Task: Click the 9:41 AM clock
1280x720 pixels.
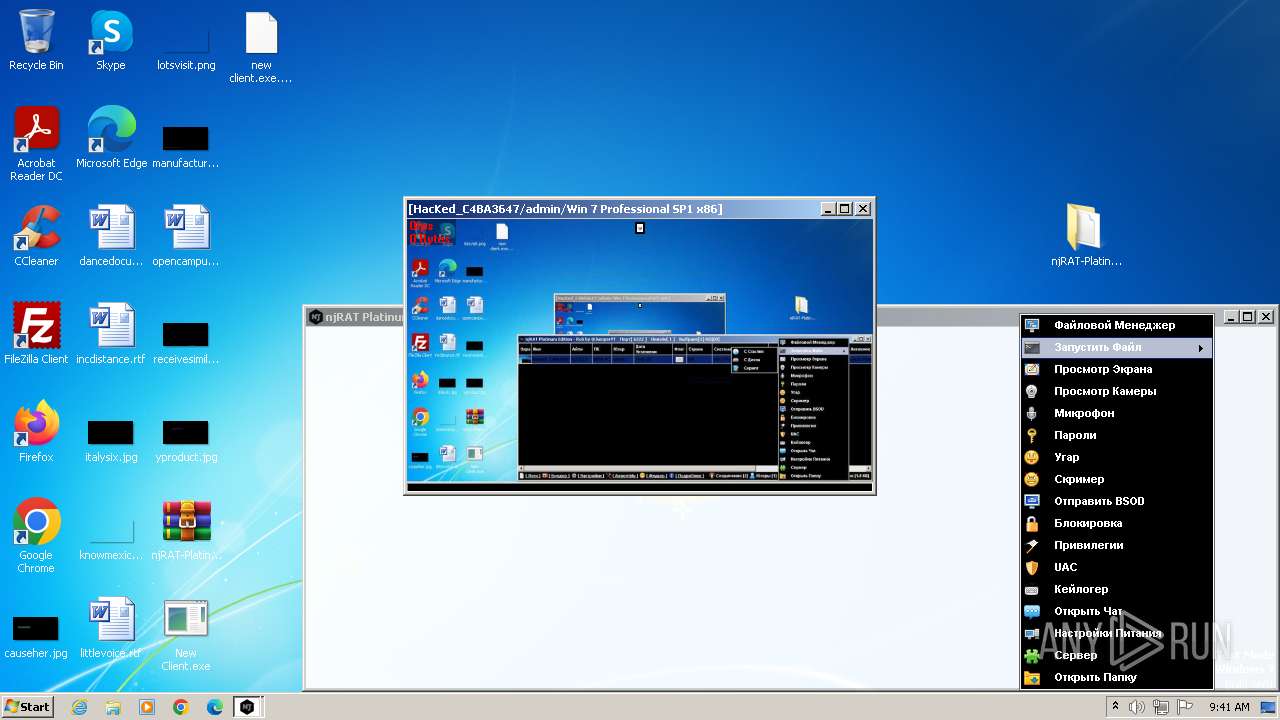Action: point(1229,707)
